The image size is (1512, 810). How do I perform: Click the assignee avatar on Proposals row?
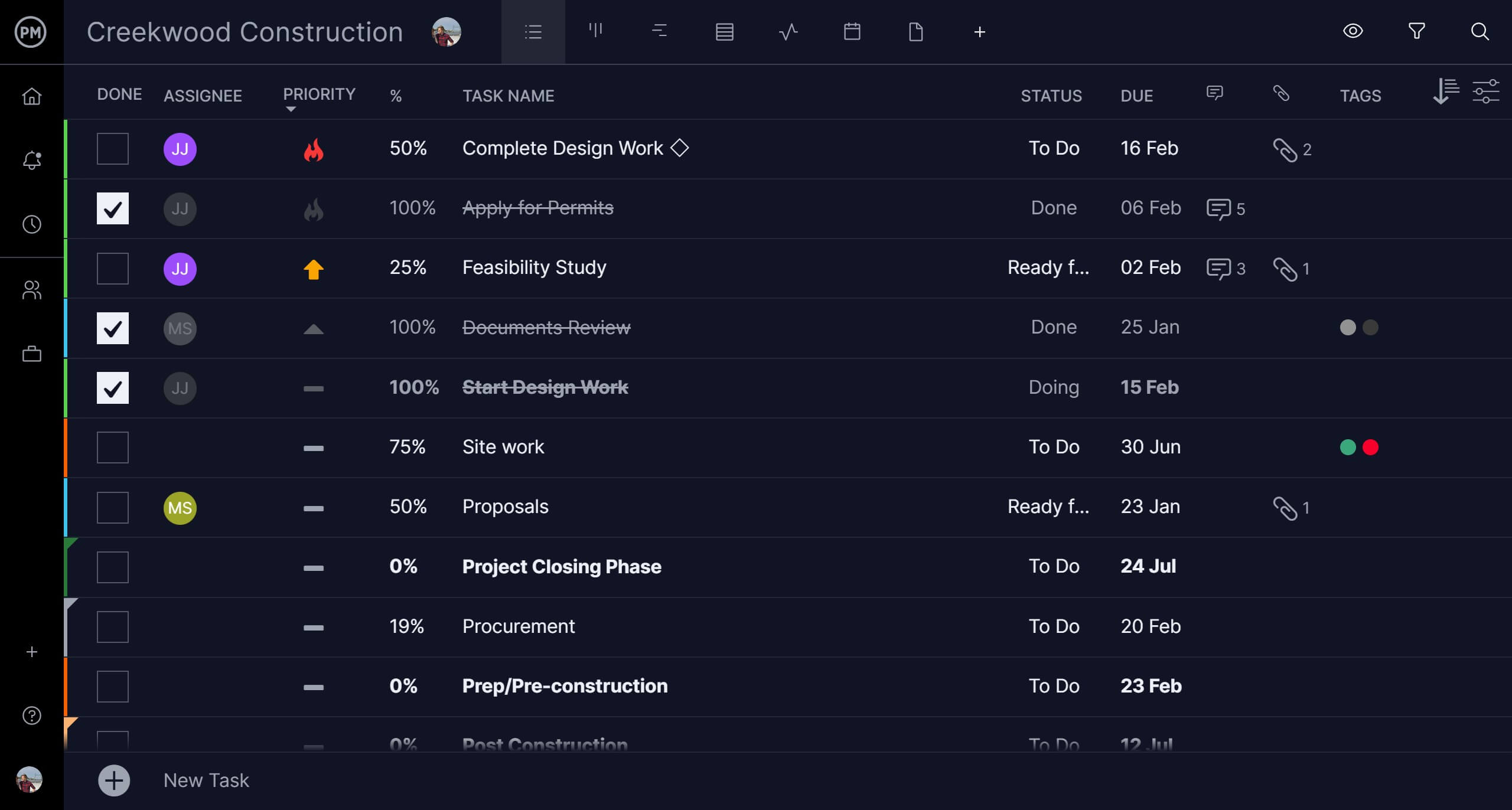pyautogui.click(x=181, y=507)
